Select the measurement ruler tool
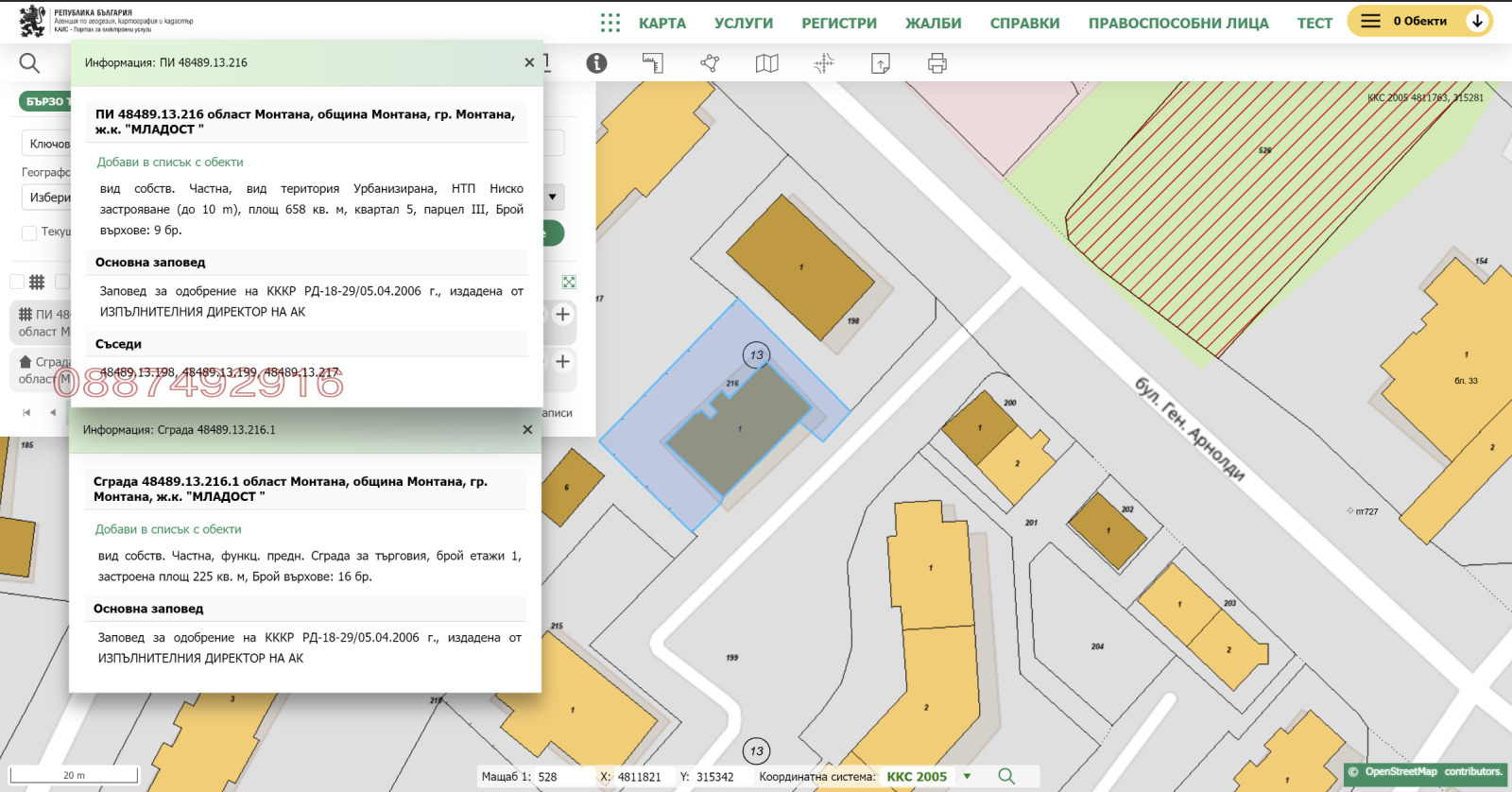Viewport: 1512px width, 792px height. pos(653,63)
